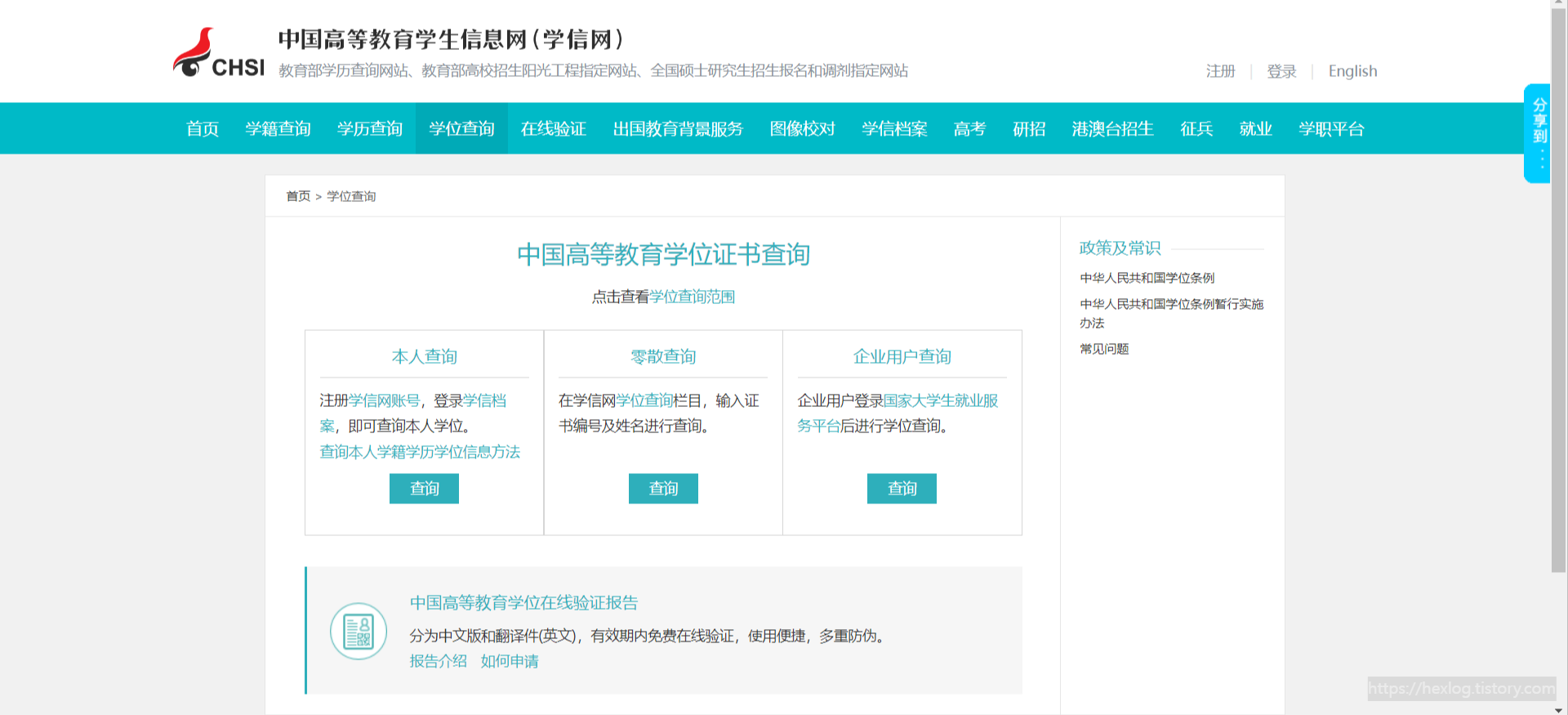The image size is (1568, 715).
Task: Click the scrollbar up arrow
Action: (1559, 4)
